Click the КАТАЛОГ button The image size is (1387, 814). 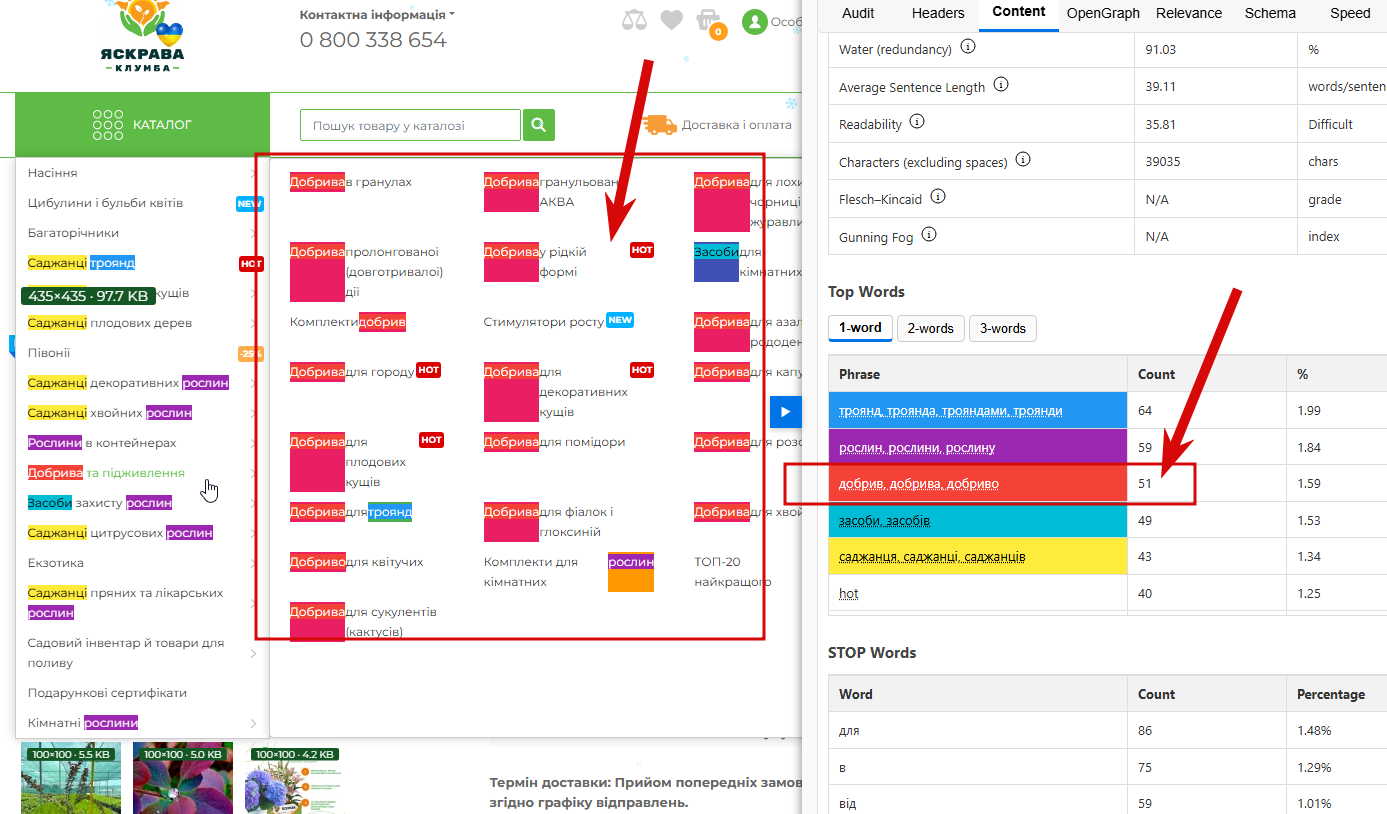[x=143, y=125]
